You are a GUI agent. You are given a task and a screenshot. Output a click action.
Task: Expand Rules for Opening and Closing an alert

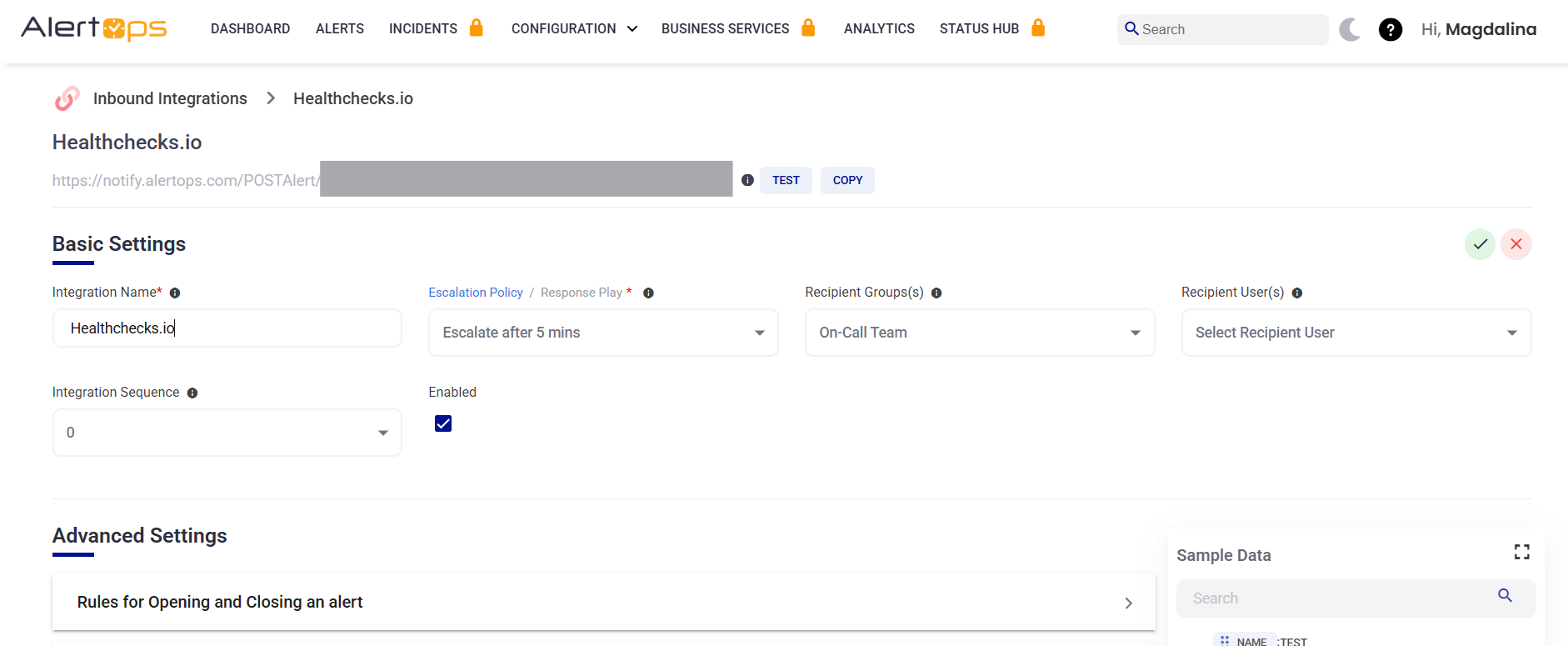[x=603, y=602]
